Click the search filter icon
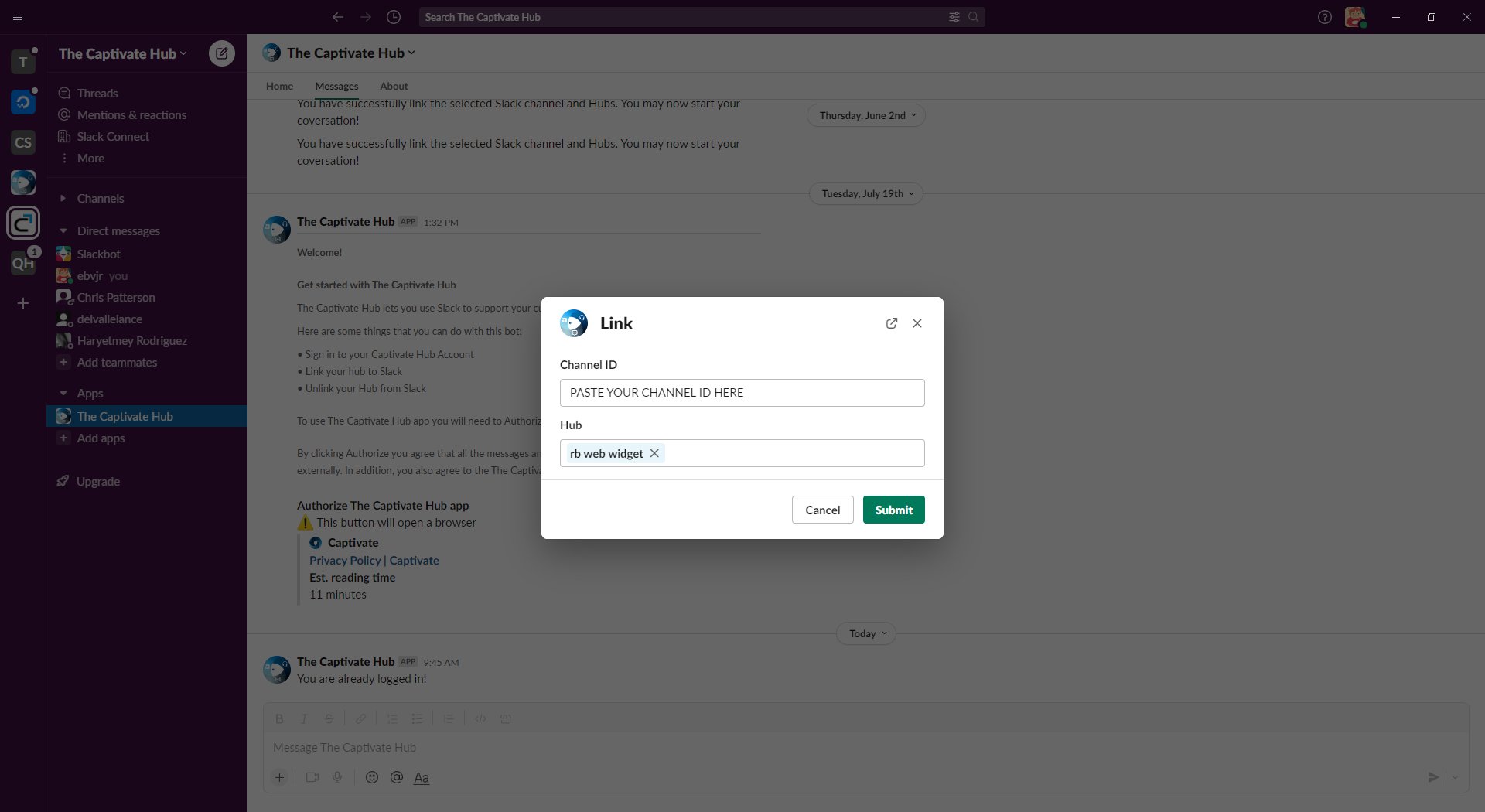 point(954,17)
